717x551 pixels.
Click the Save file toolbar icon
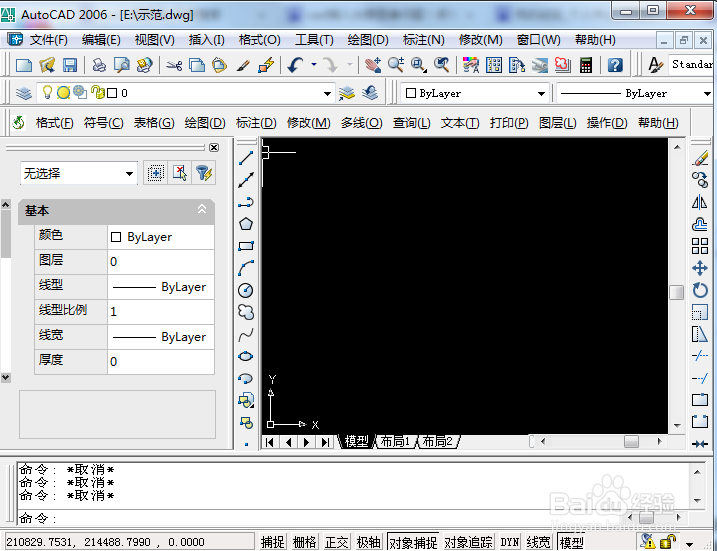70,65
